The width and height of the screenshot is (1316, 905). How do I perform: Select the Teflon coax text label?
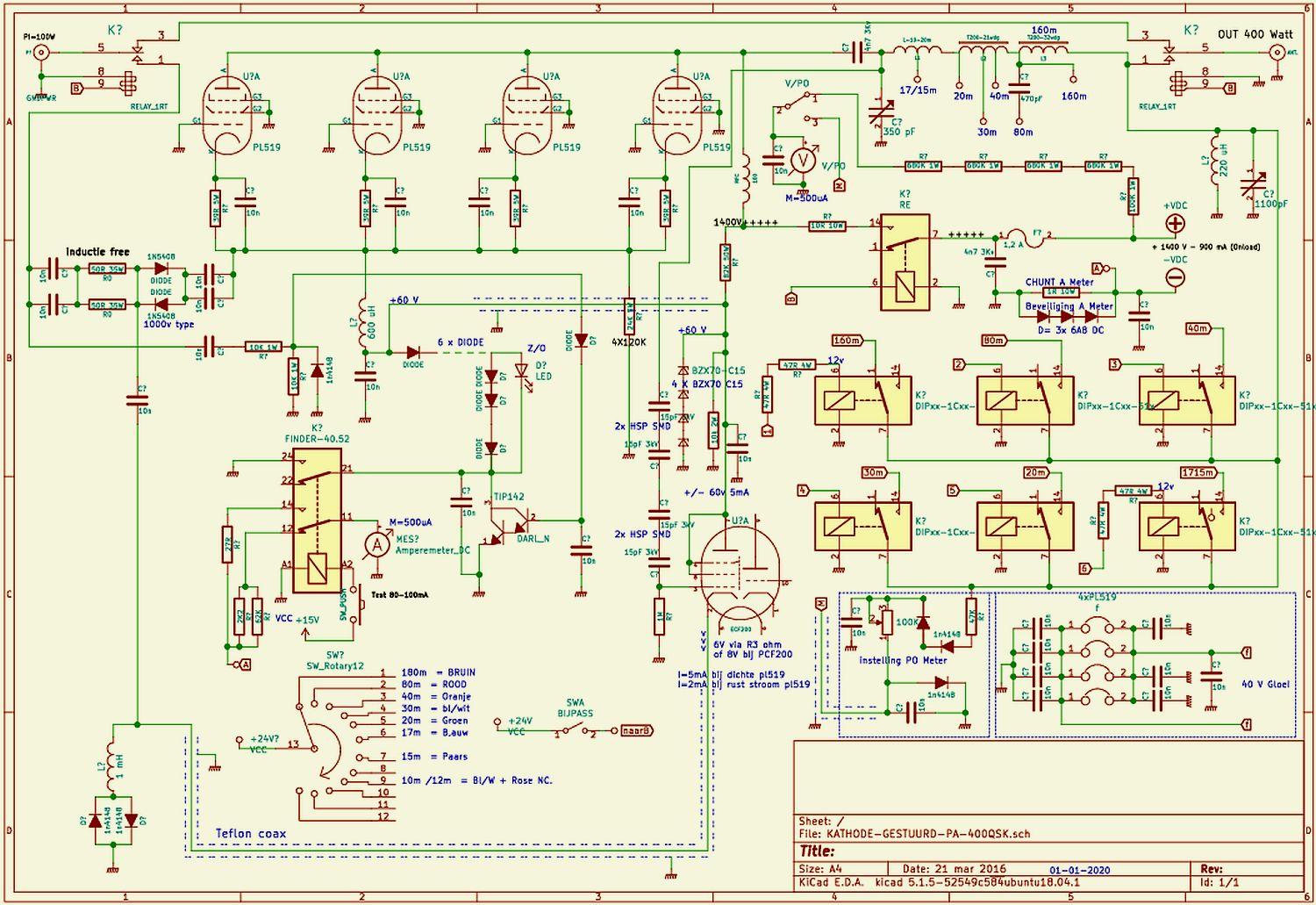251,833
